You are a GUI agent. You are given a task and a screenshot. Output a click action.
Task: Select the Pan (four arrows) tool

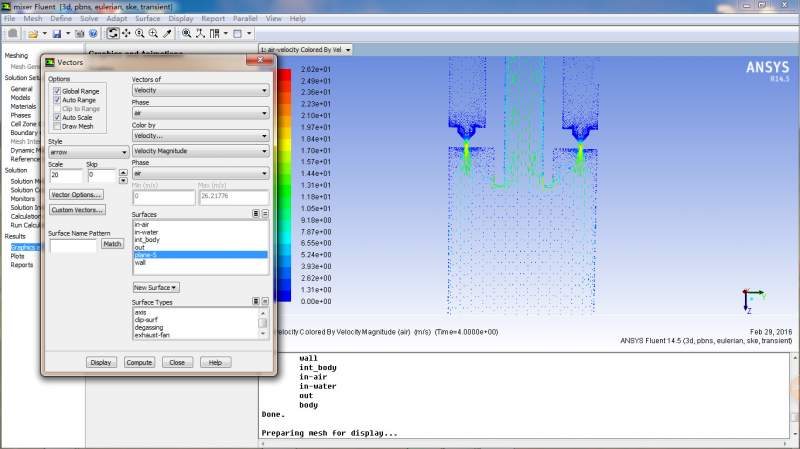(126, 34)
